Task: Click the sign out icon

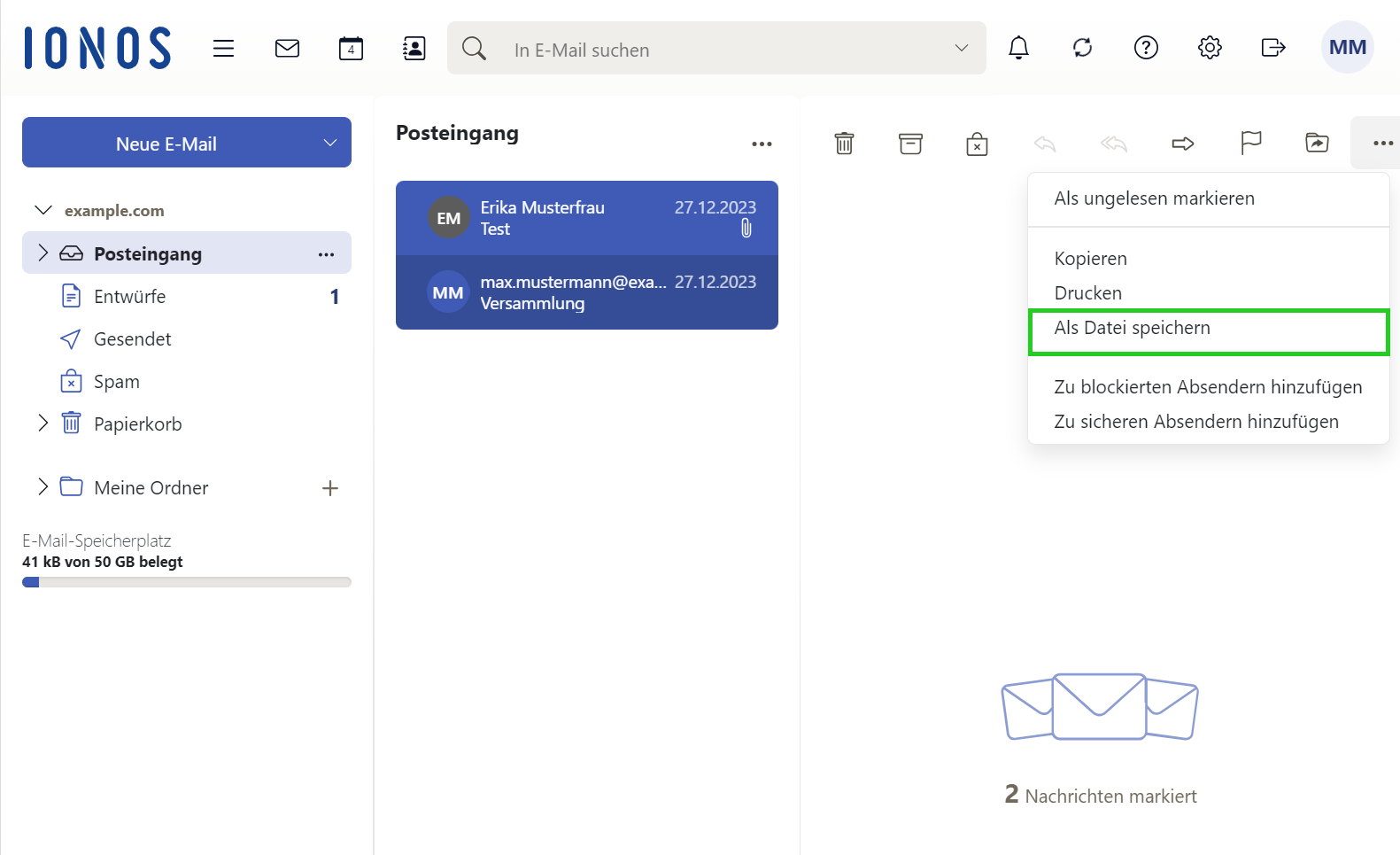Action: pyautogui.click(x=1273, y=48)
